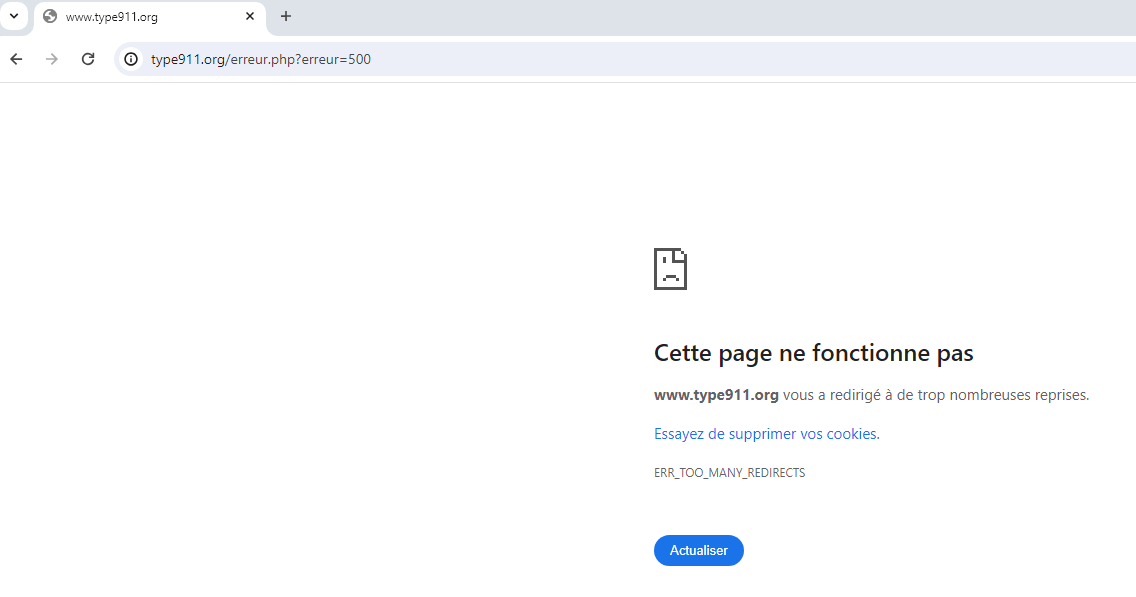This screenshot has height=597, width=1136.
Task: Click the type911.org domain in the URL
Action: [x=188, y=59]
